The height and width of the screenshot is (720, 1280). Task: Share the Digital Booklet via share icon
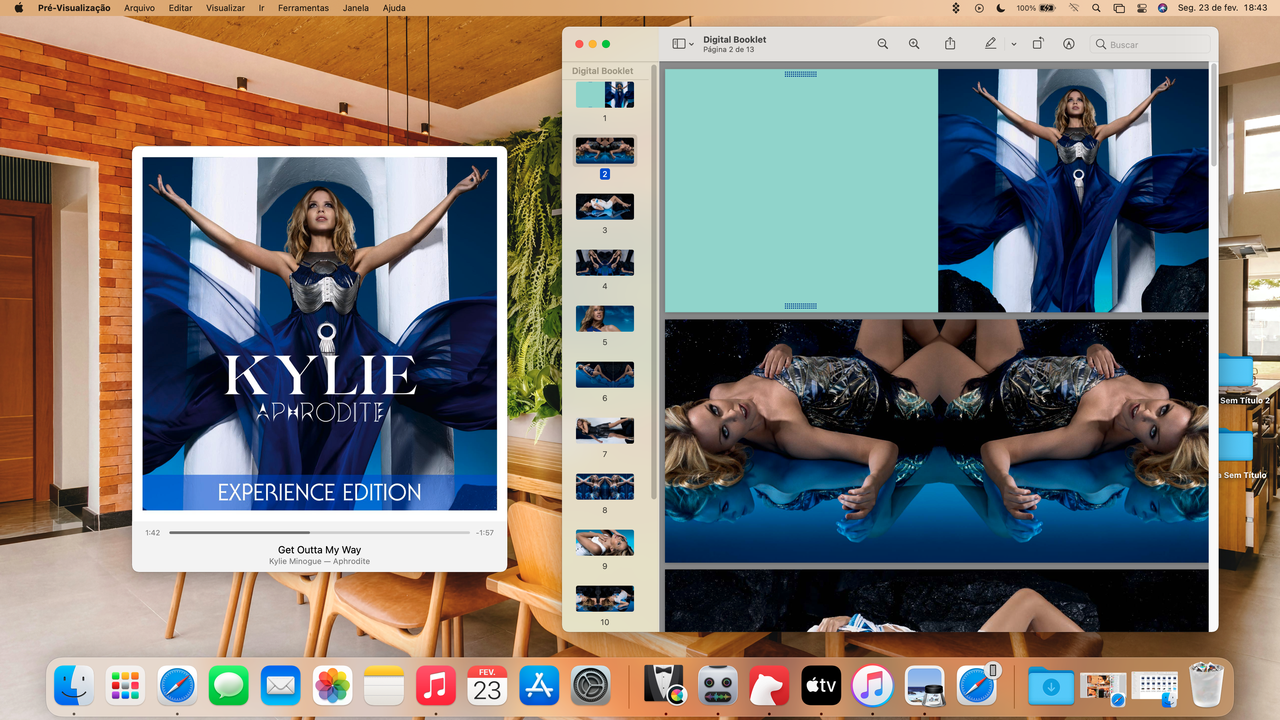(950, 44)
